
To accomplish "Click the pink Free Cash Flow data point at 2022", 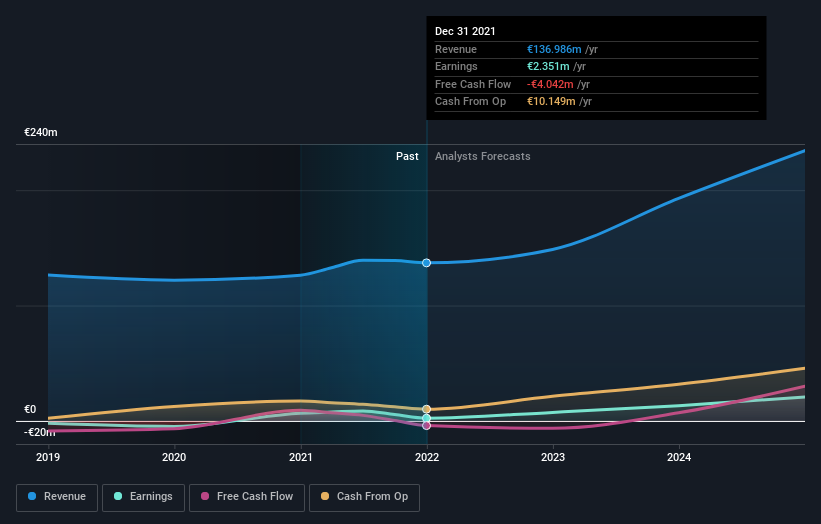I will point(427,426).
